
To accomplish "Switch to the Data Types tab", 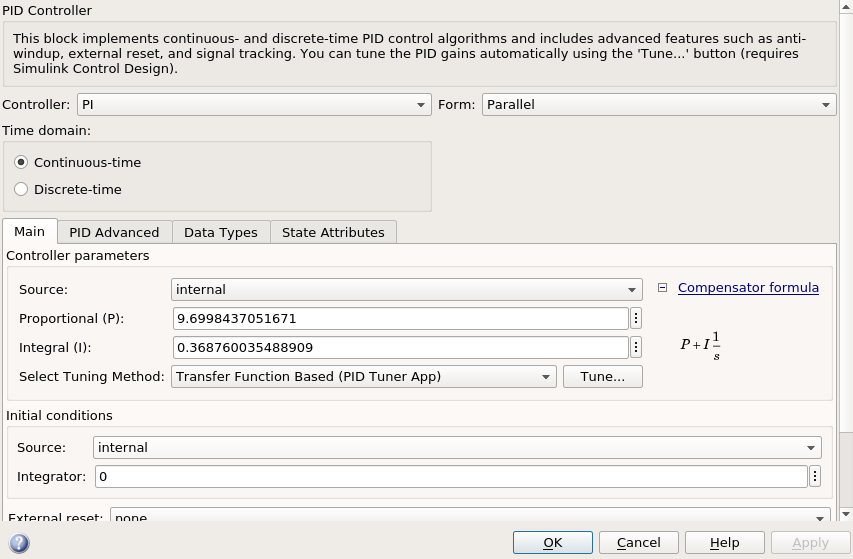I will [x=221, y=233].
